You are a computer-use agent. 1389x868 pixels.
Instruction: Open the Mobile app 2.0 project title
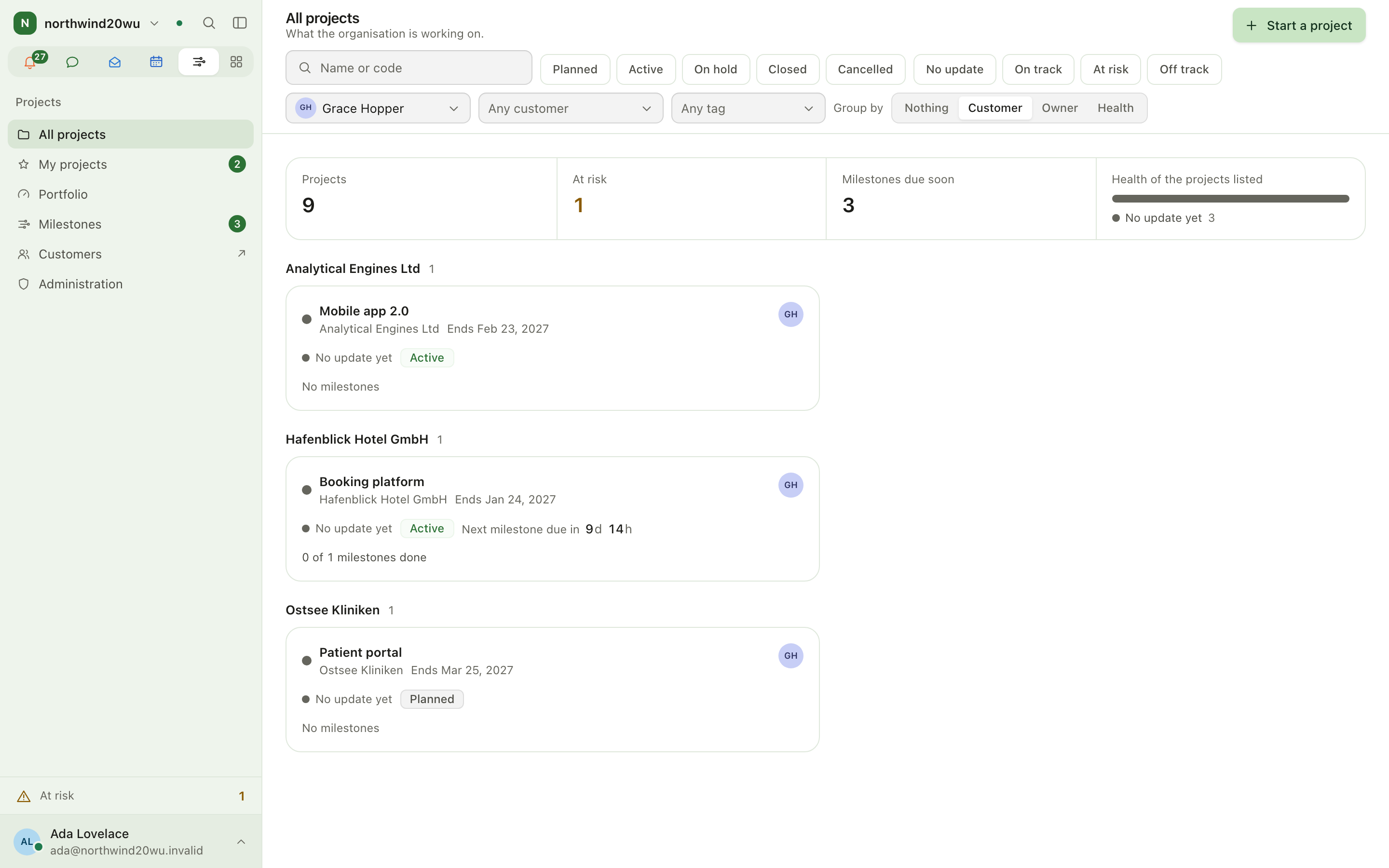click(364, 311)
